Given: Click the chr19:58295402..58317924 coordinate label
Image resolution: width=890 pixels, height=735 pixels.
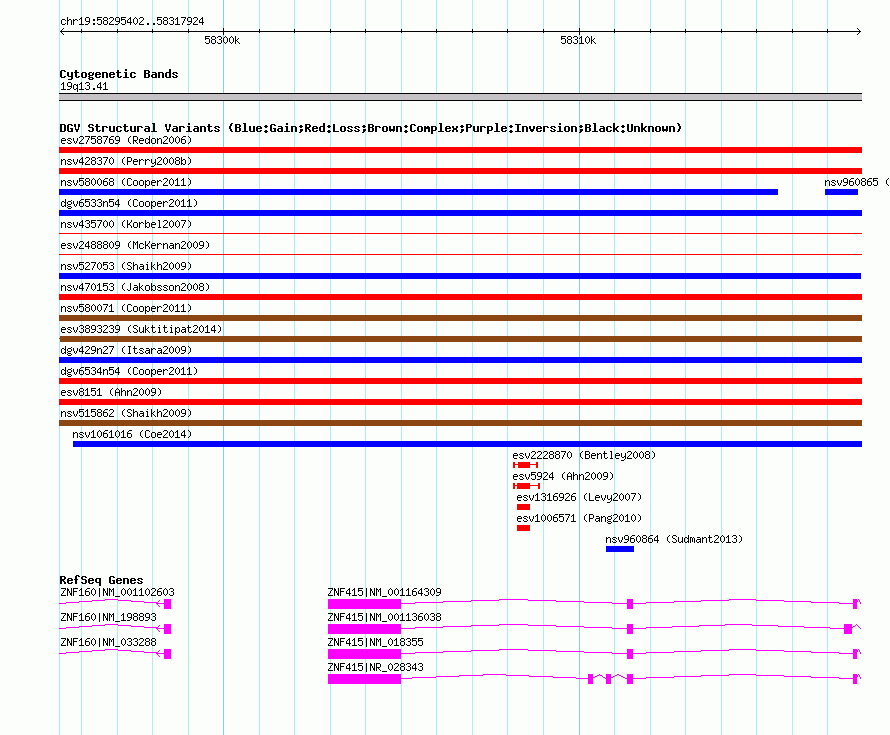Looking at the screenshot, I should pyautogui.click(x=132, y=21).
